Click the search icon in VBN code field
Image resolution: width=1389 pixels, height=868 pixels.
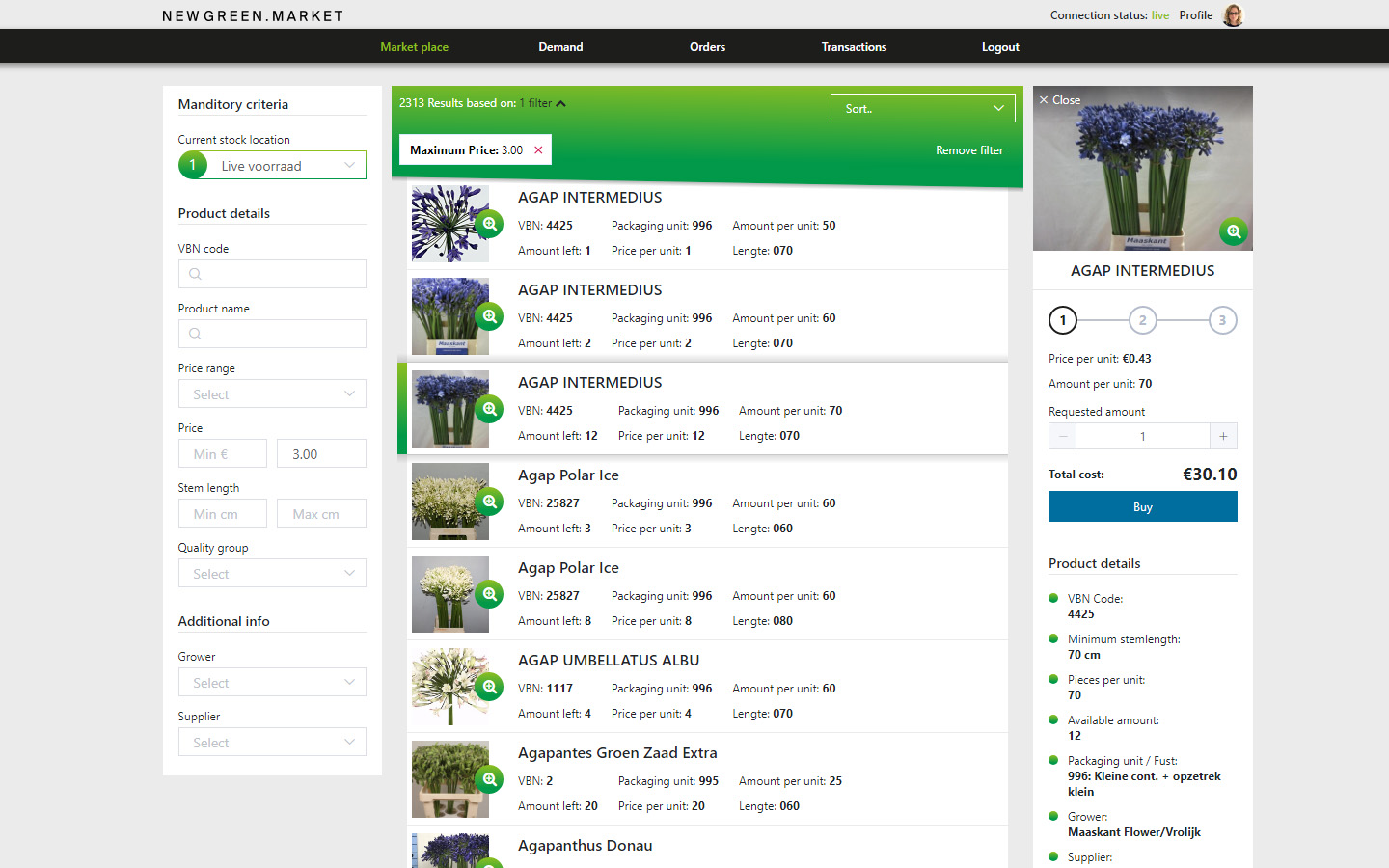[195, 274]
